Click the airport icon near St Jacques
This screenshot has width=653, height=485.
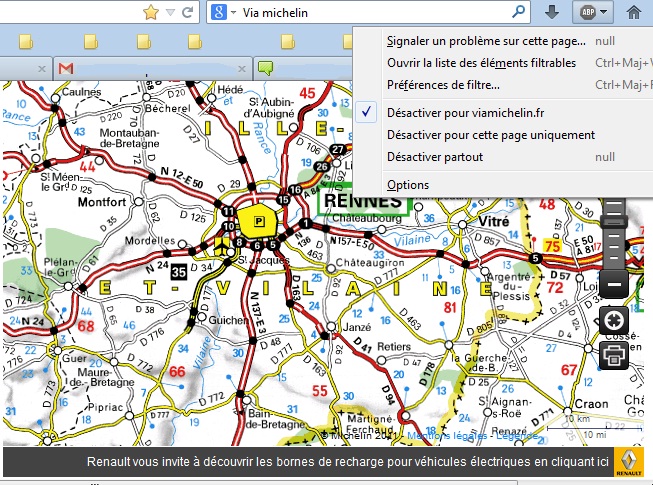tap(221, 246)
